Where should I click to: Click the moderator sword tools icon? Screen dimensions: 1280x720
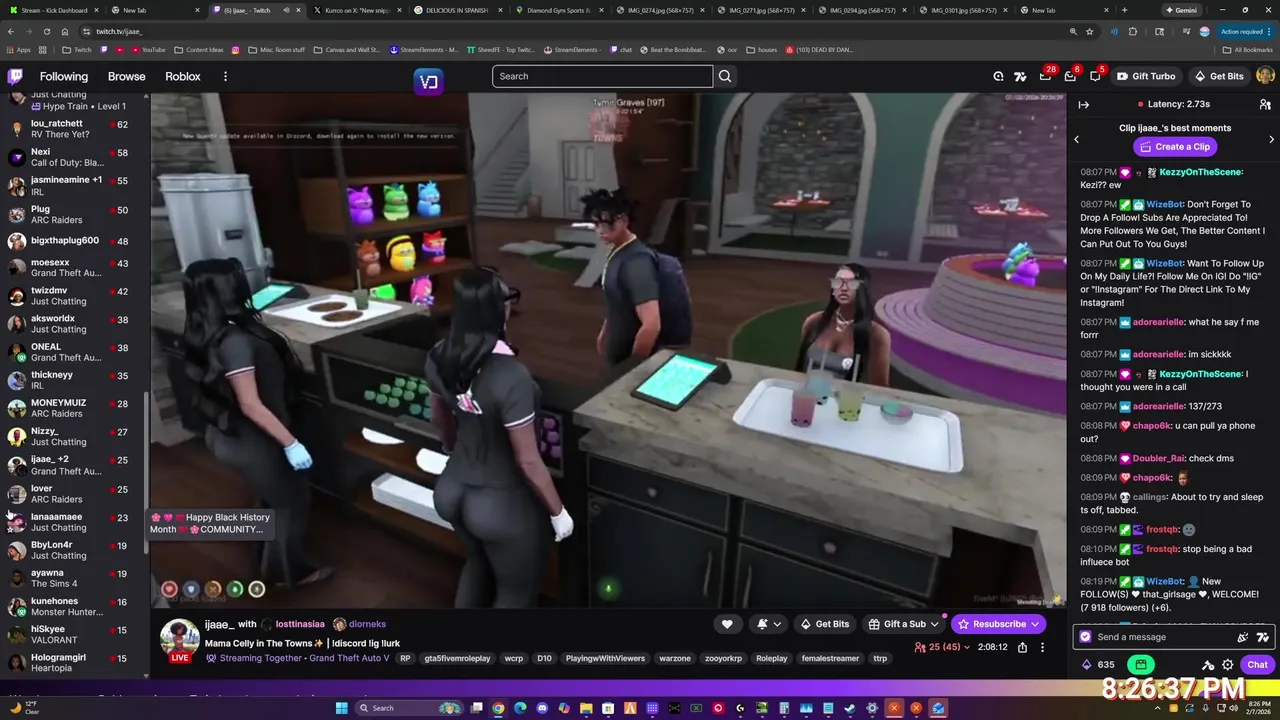click(1208, 665)
